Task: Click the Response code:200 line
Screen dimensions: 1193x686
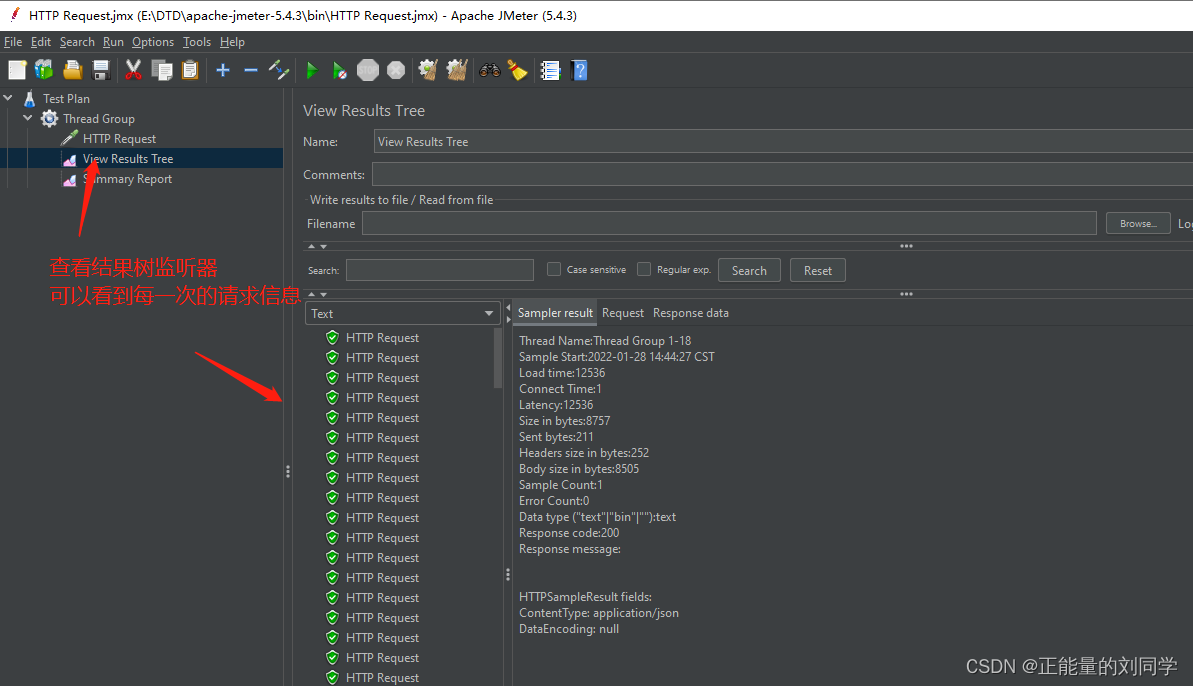Action: coord(568,532)
